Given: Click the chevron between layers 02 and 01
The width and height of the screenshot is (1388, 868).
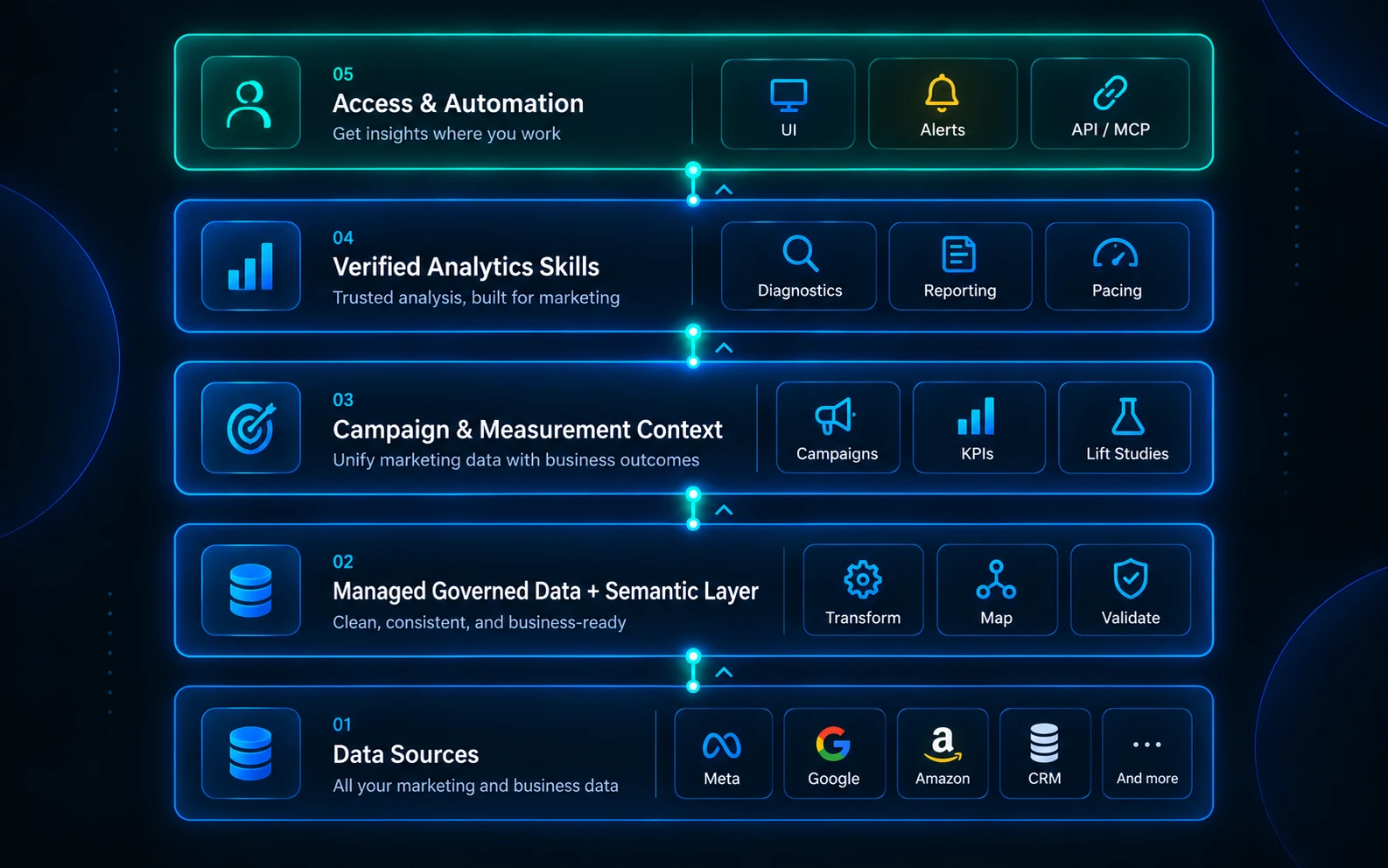Looking at the screenshot, I should click(724, 673).
